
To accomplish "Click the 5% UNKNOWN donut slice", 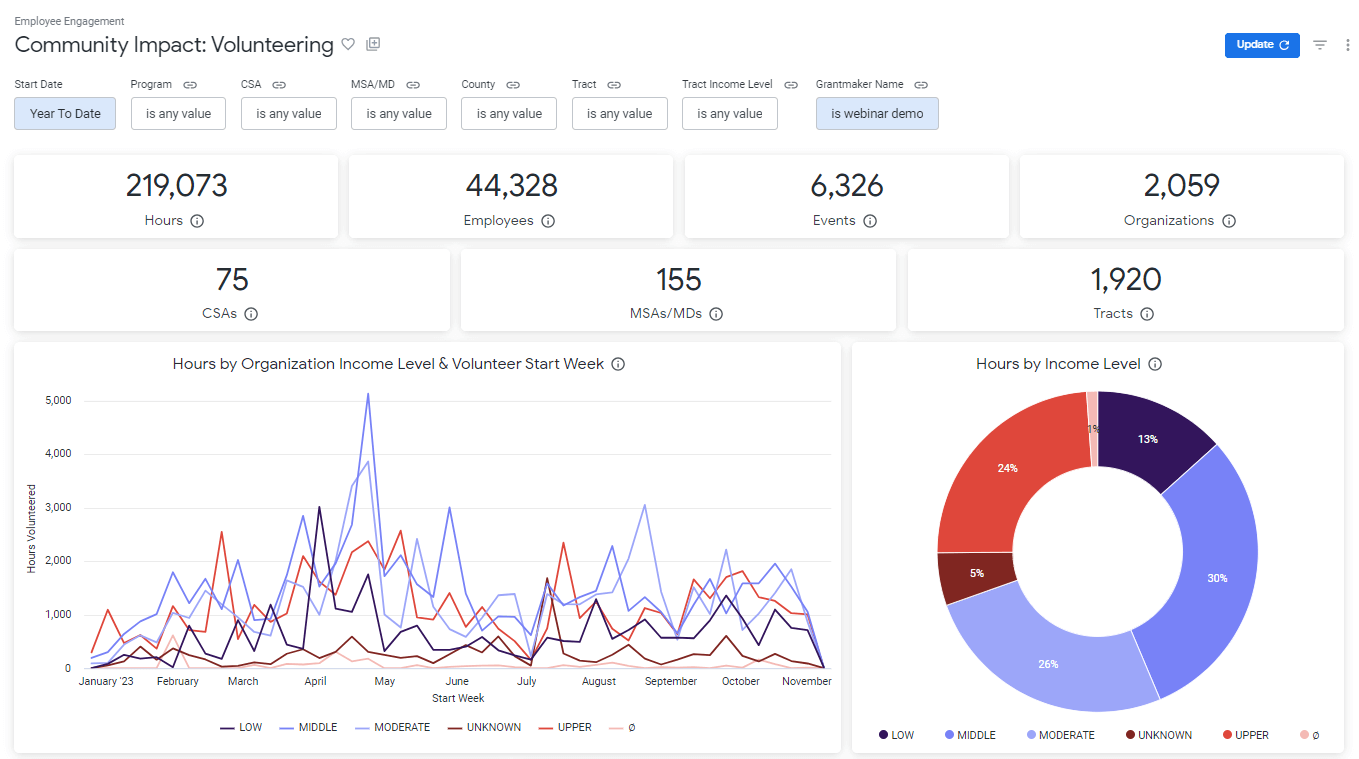I will (x=976, y=573).
